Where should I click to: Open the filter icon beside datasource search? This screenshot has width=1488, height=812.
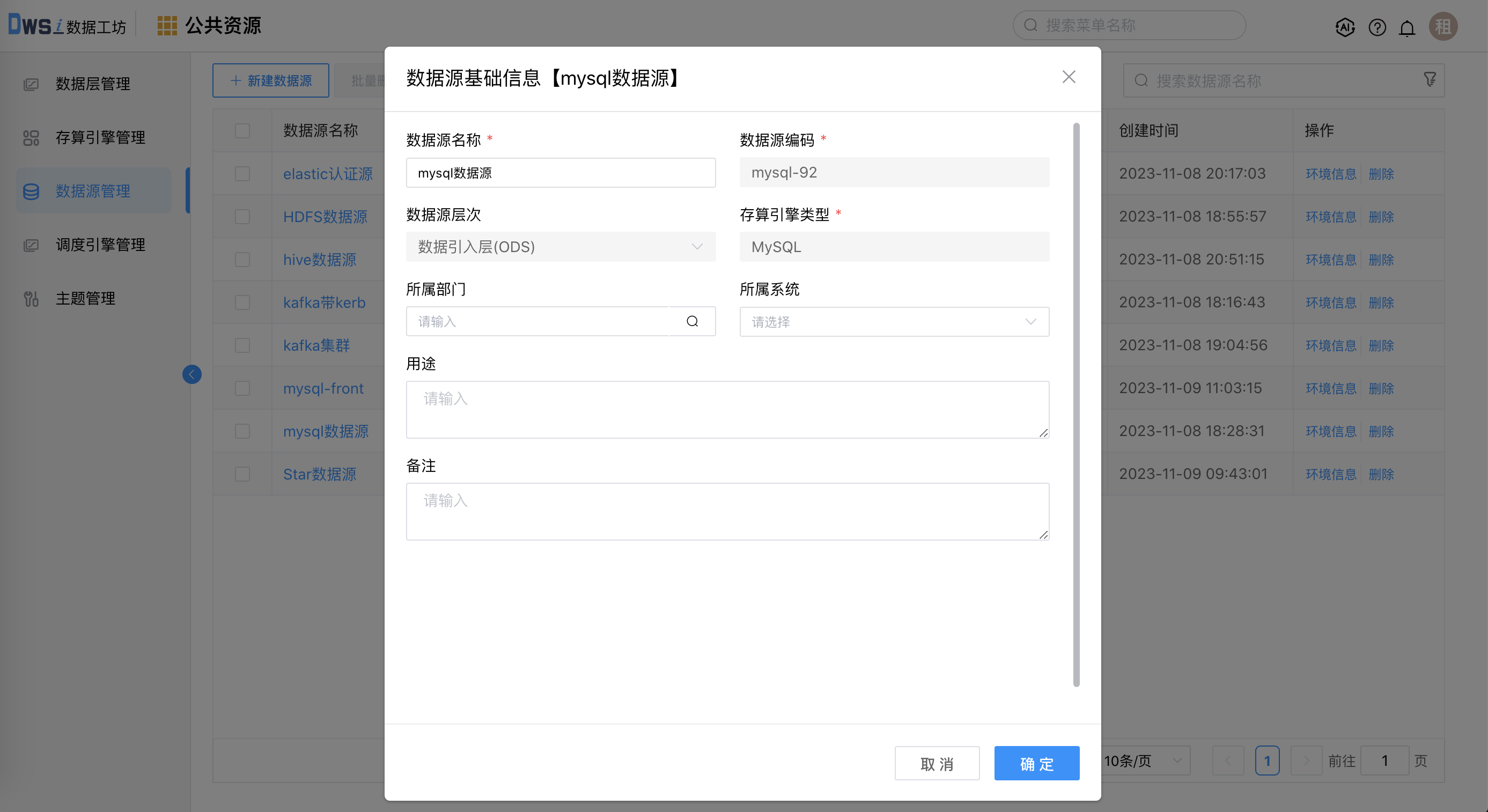(x=1430, y=80)
